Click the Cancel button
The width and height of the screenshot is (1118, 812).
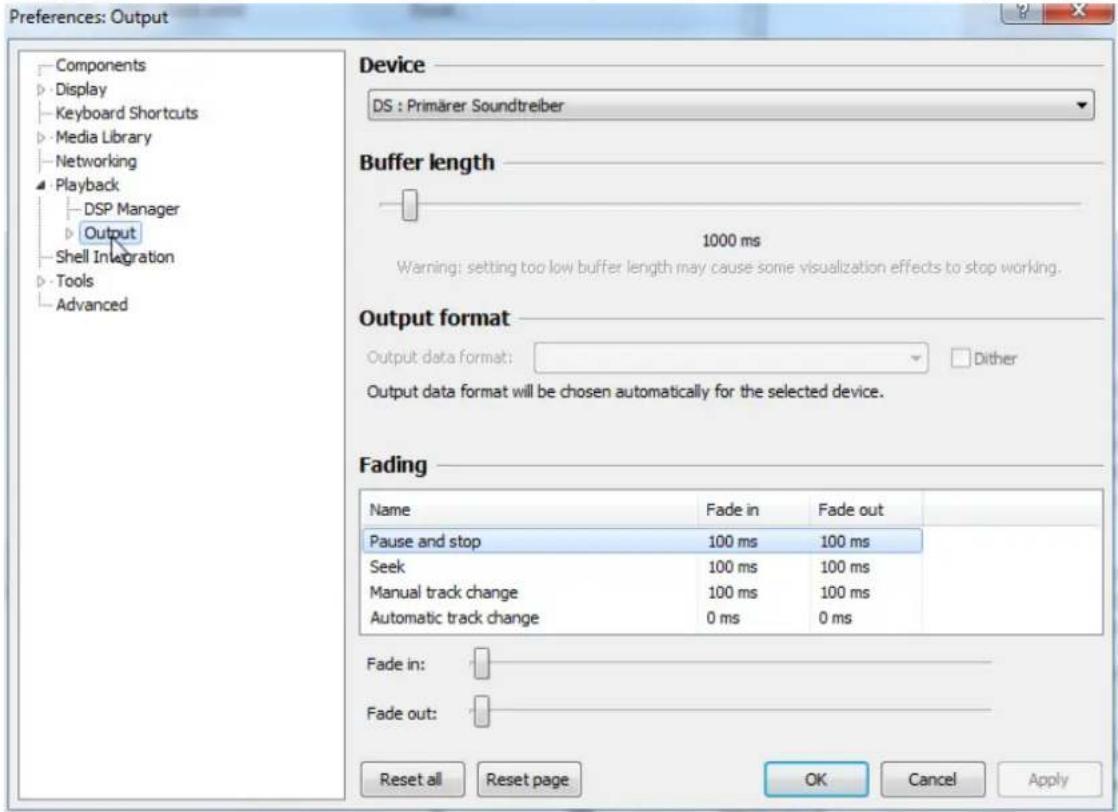[x=933, y=779]
